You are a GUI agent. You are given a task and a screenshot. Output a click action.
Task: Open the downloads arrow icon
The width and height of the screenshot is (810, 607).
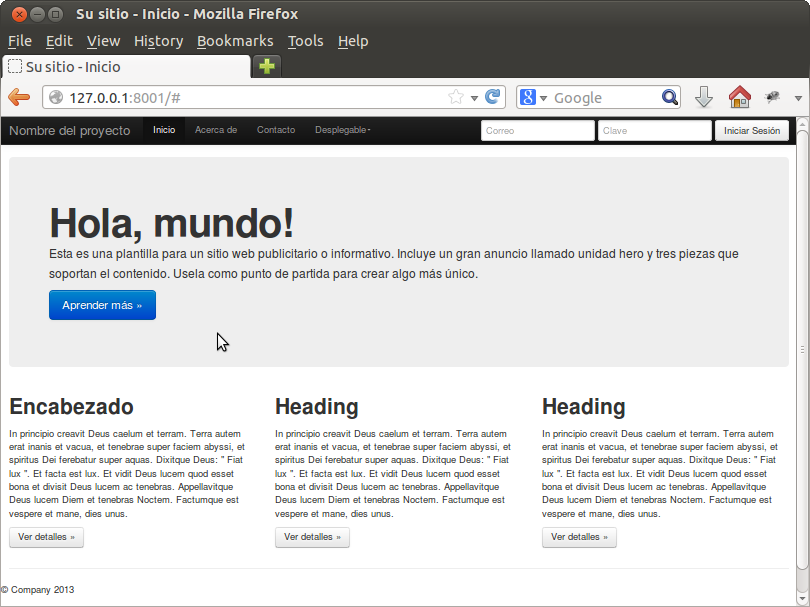tap(703, 97)
